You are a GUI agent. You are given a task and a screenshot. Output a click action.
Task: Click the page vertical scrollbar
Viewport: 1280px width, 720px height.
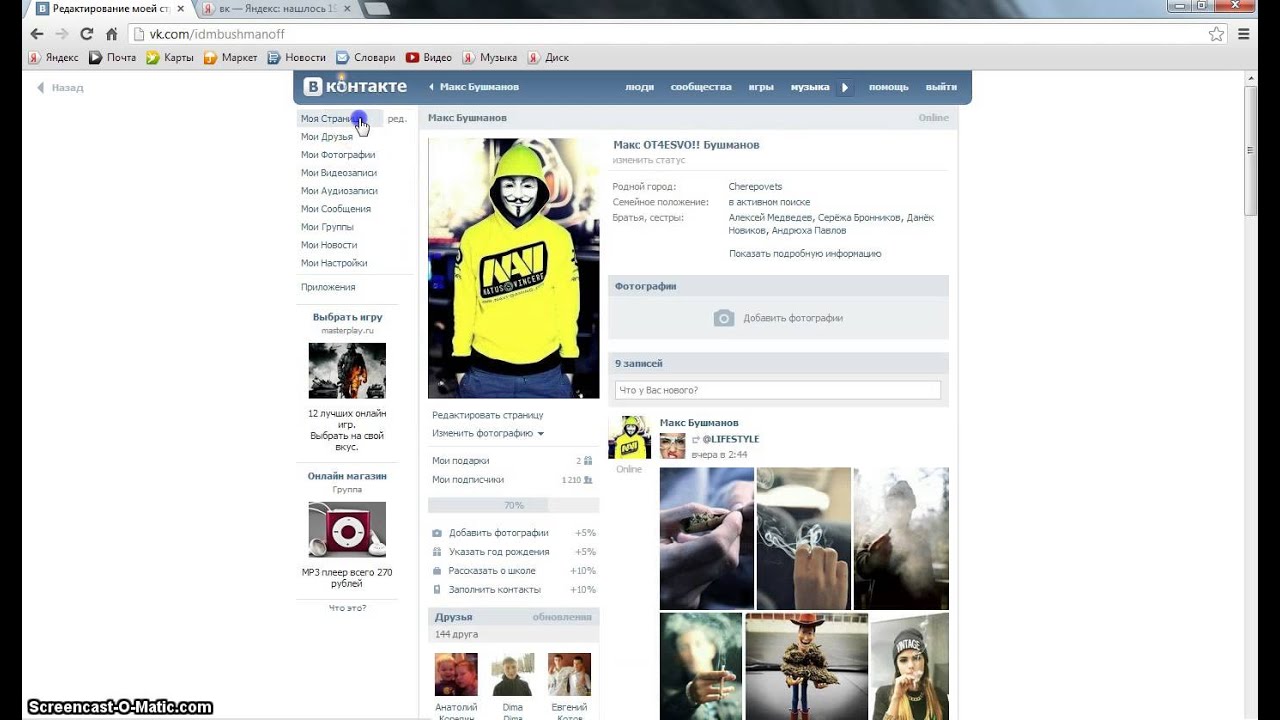(x=1250, y=150)
